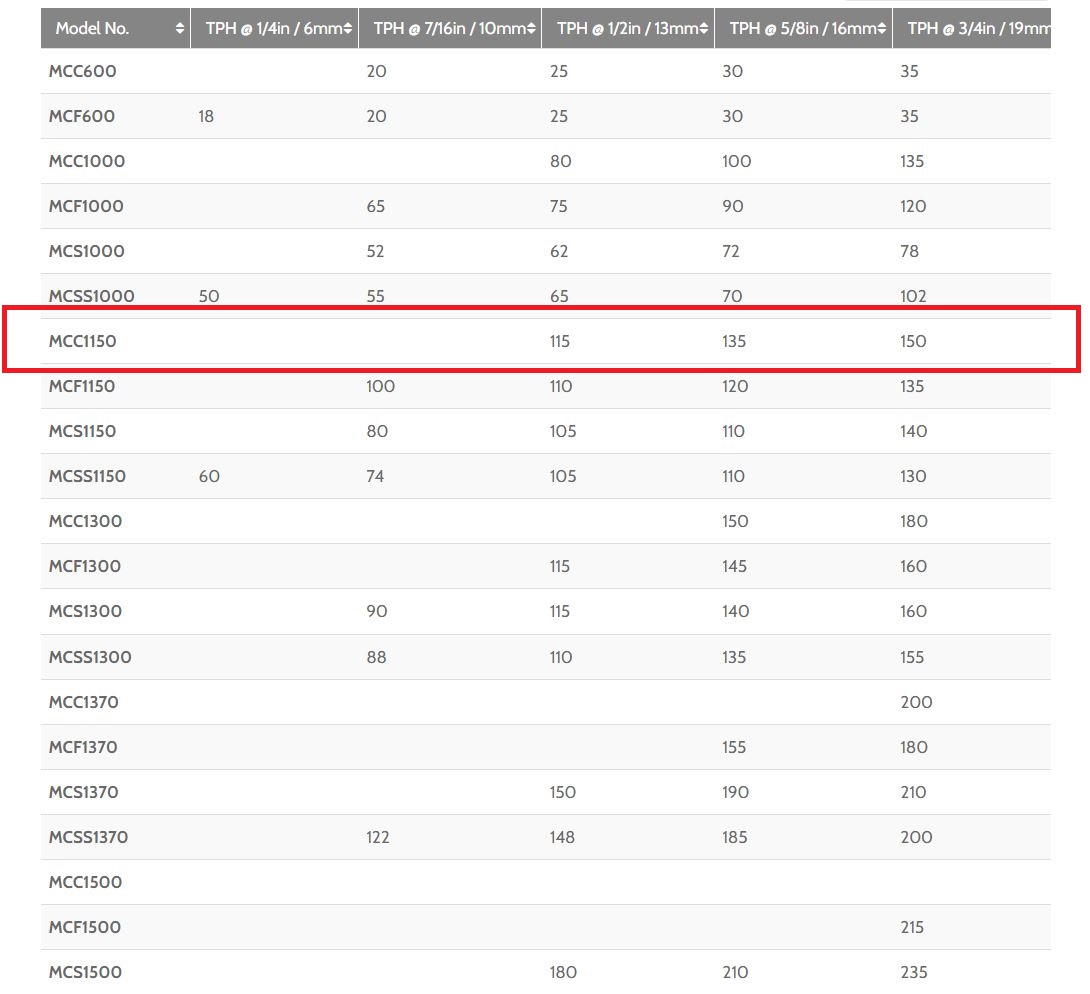
Task: Select the MCC1500 model name
Action: pos(85,882)
